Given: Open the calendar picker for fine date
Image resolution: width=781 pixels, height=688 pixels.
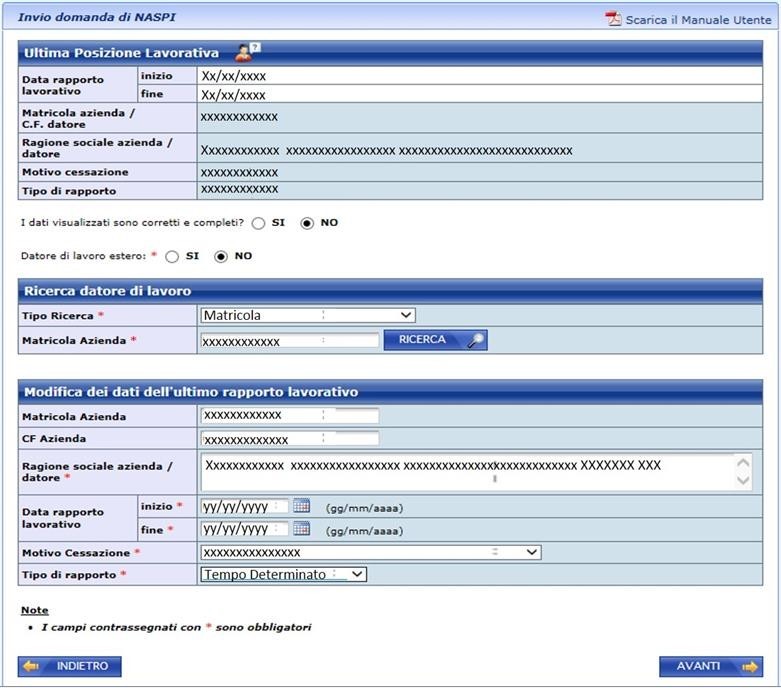Looking at the screenshot, I should 301,529.
